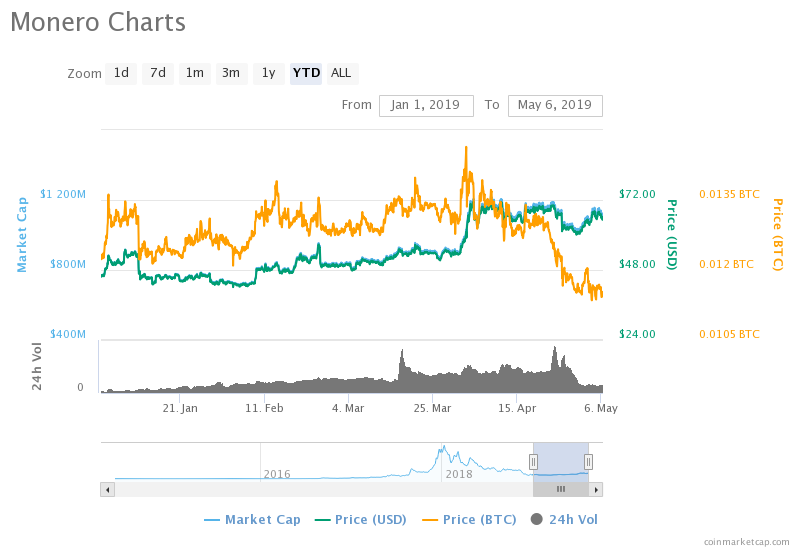This screenshot has width=800, height=550.
Task: Select the ALL zoom option
Action: 341,73
